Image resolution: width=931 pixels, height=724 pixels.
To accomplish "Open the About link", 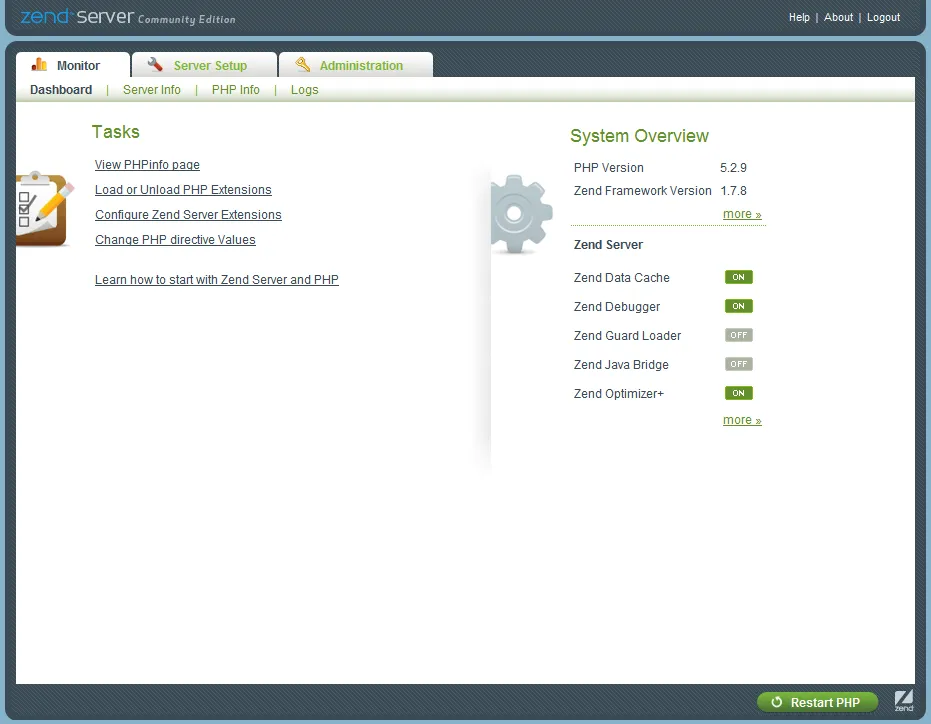I will pyautogui.click(x=838, y=17).
